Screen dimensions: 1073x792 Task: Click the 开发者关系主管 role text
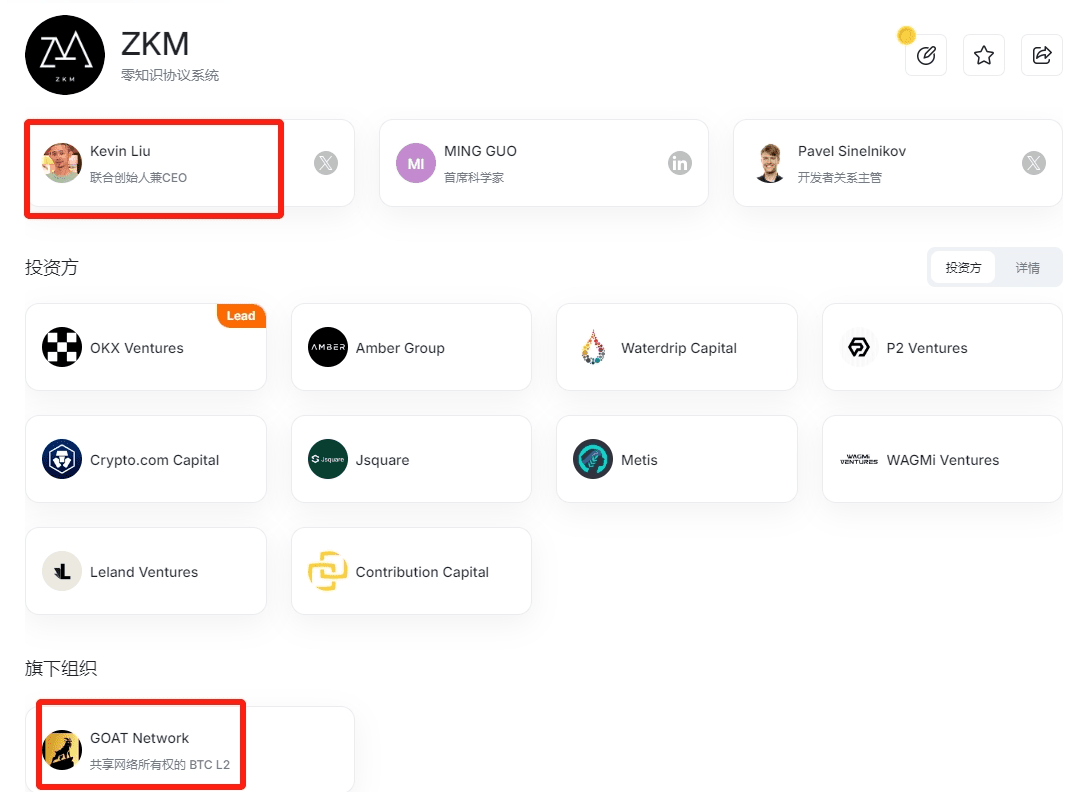(840, 177)
